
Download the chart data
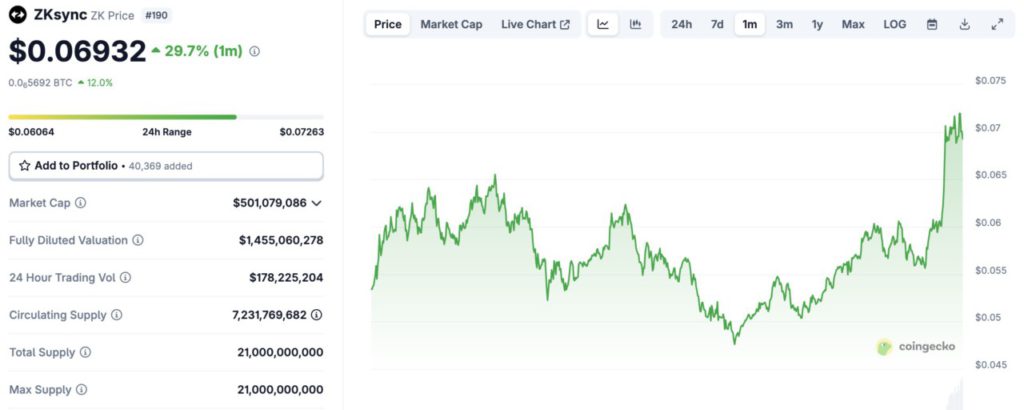coord(964,24)
